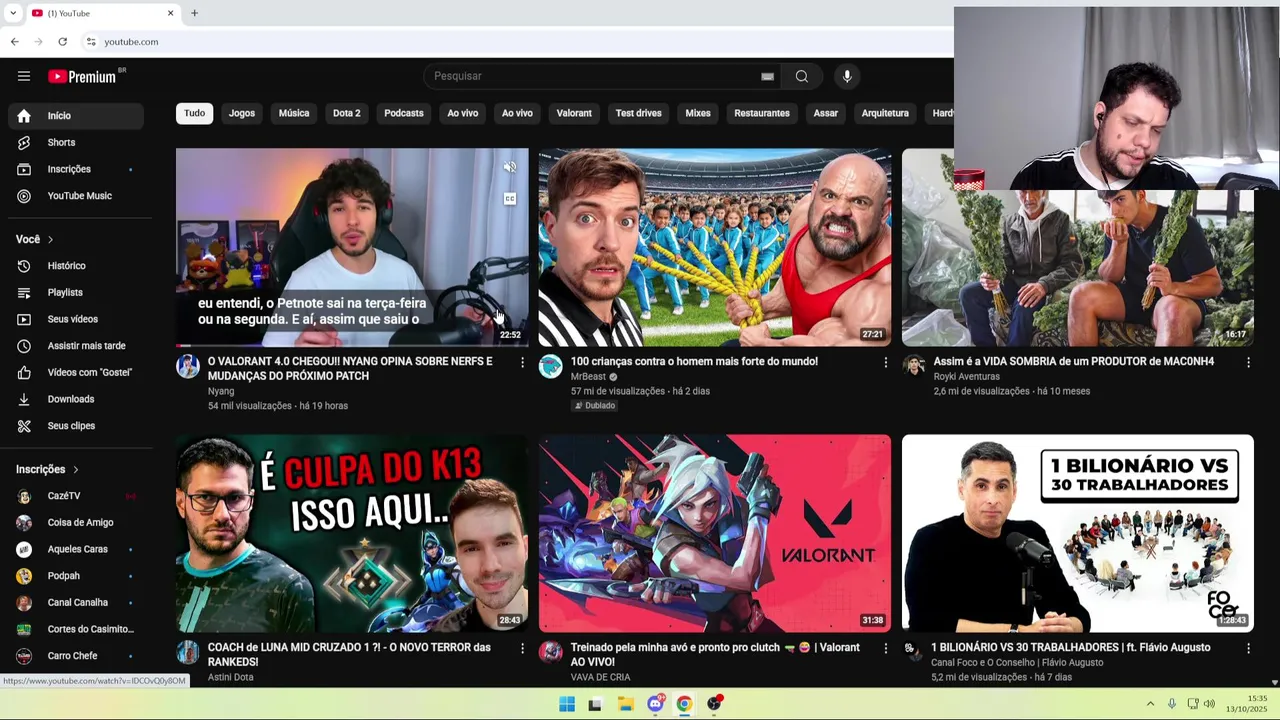The image size is (1280, 720).
Task: Reload the page in browser
Action: coord(62,42)
